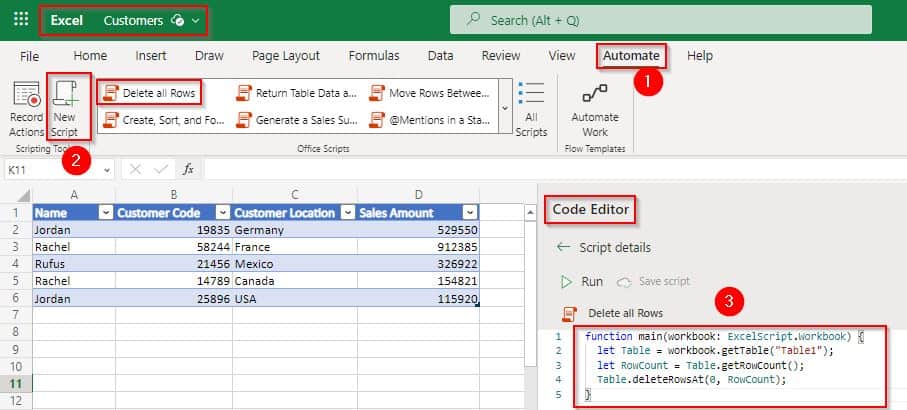Open the Help tab
The height and width of the screenshot is (410, 907).
pyautogui.click(x=699, y=56)
